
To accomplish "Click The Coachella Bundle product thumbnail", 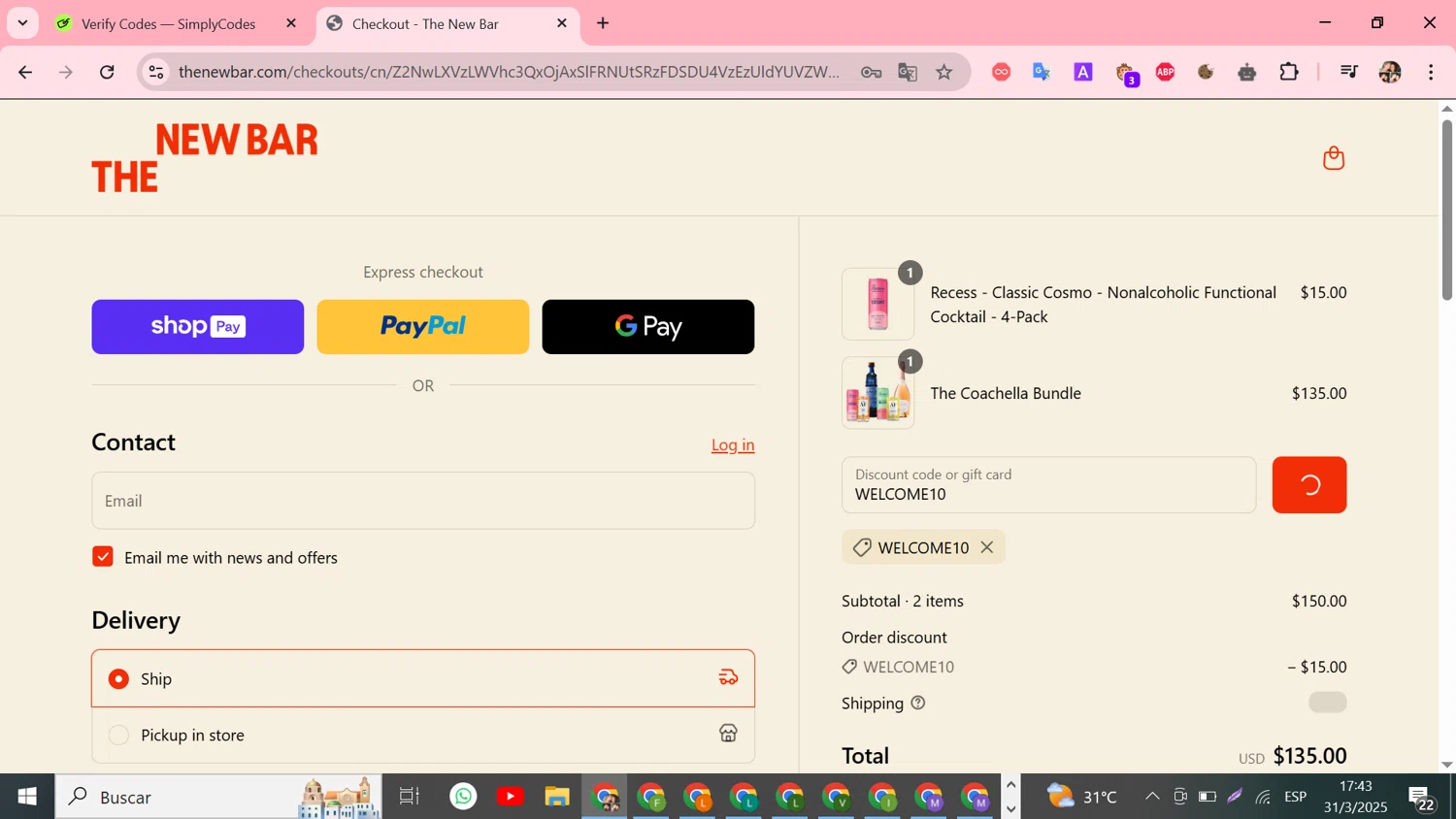I will 878,393.
